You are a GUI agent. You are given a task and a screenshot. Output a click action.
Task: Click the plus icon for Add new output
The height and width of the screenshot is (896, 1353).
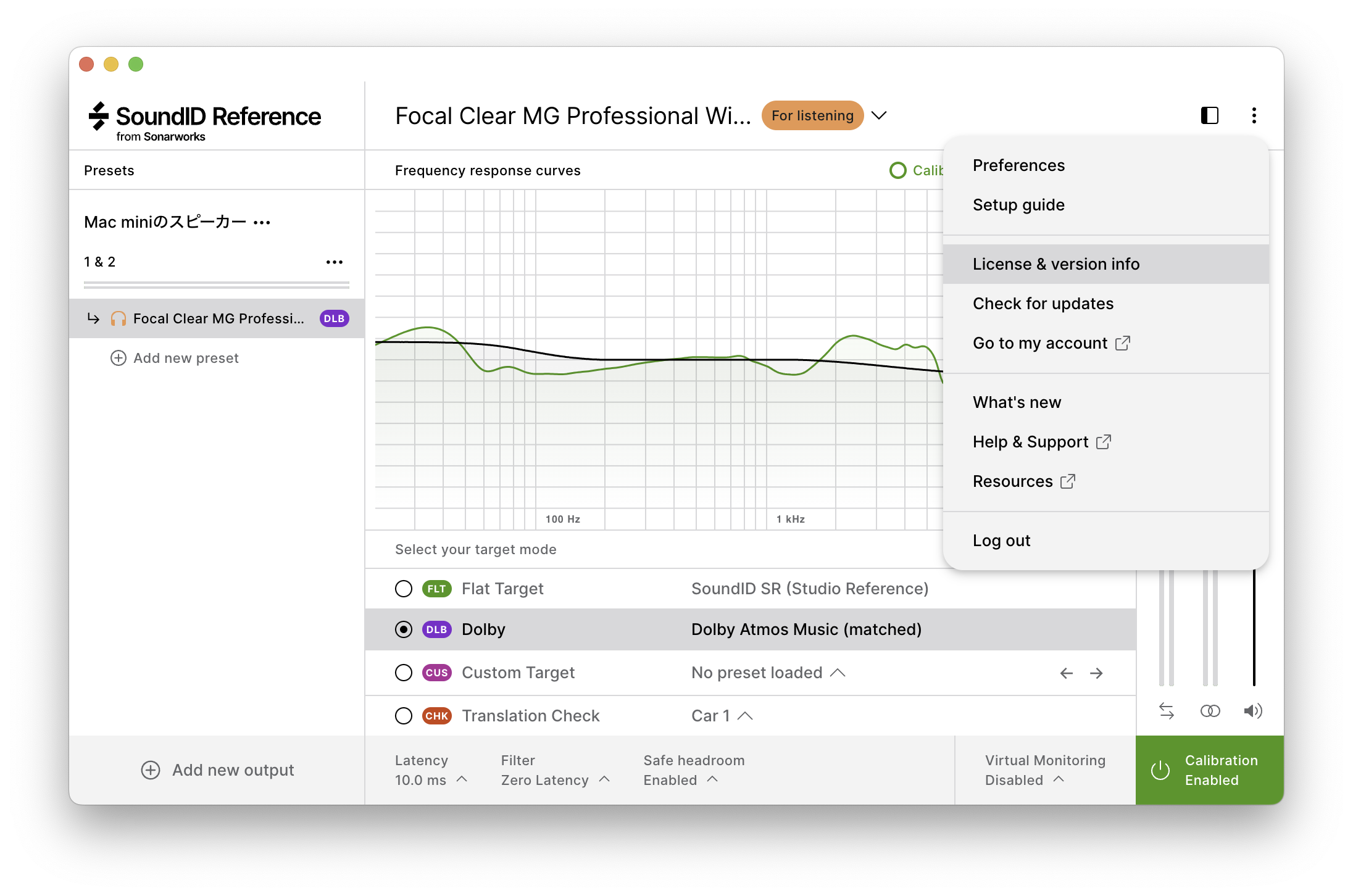pos(151,770)
